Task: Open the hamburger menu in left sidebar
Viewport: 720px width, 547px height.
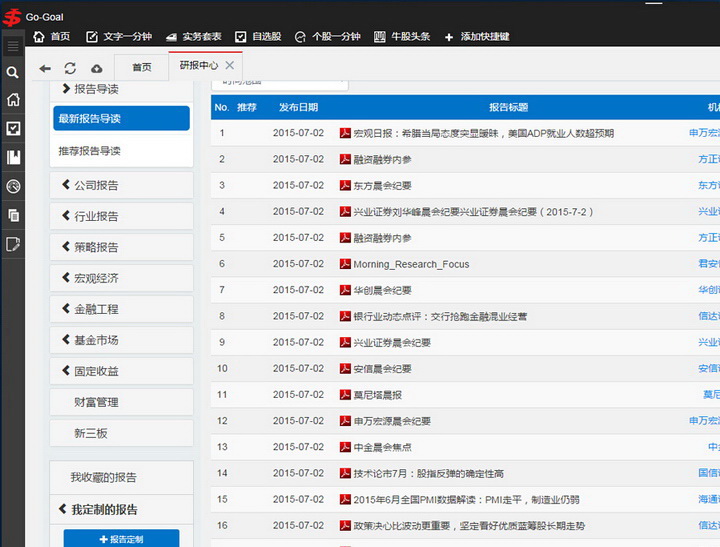Action: [x=12, y=46]
